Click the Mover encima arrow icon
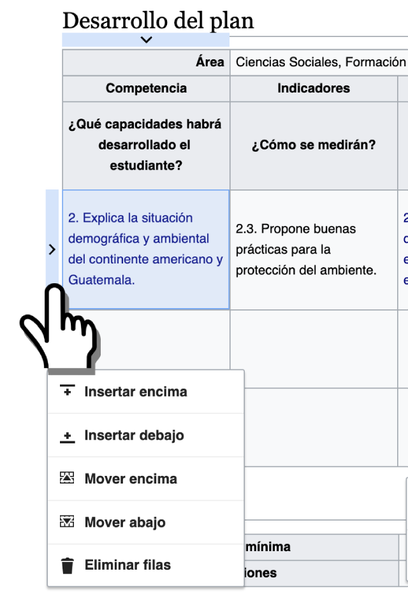The height and width of the screenshot is (599, 408). (67, 478)
